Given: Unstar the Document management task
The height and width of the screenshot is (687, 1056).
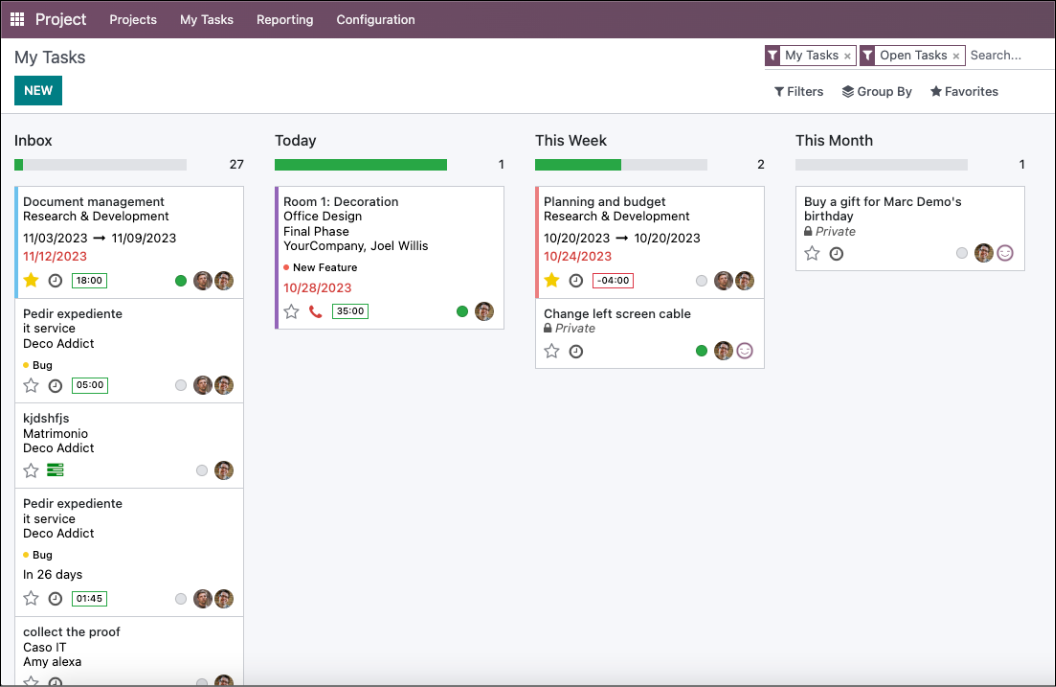Looking at the screenshot, I should point(31,280).
